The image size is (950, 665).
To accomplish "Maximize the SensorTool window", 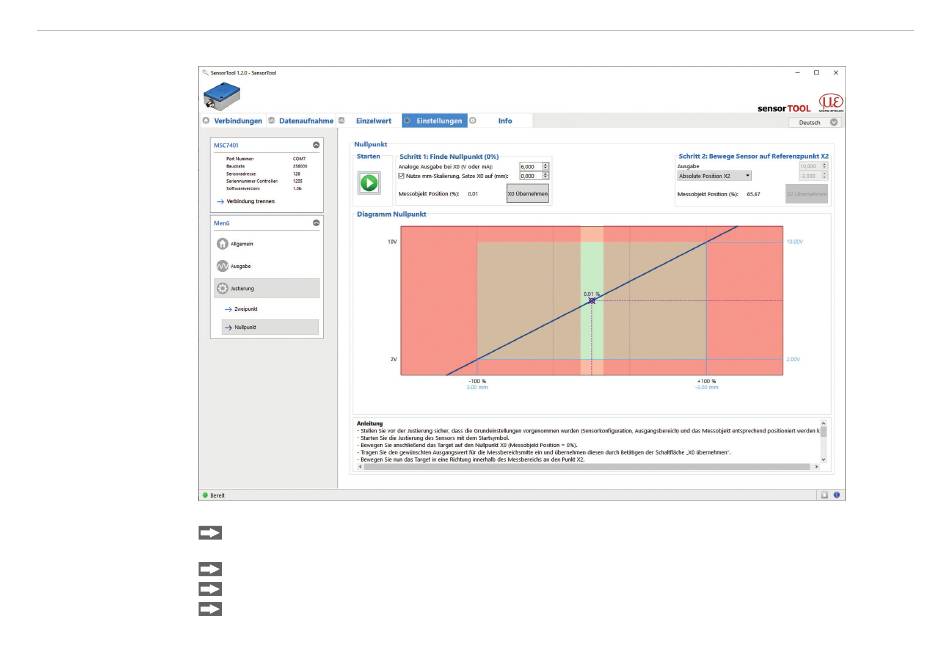I will pyautogui.click(x=816, y=73).
